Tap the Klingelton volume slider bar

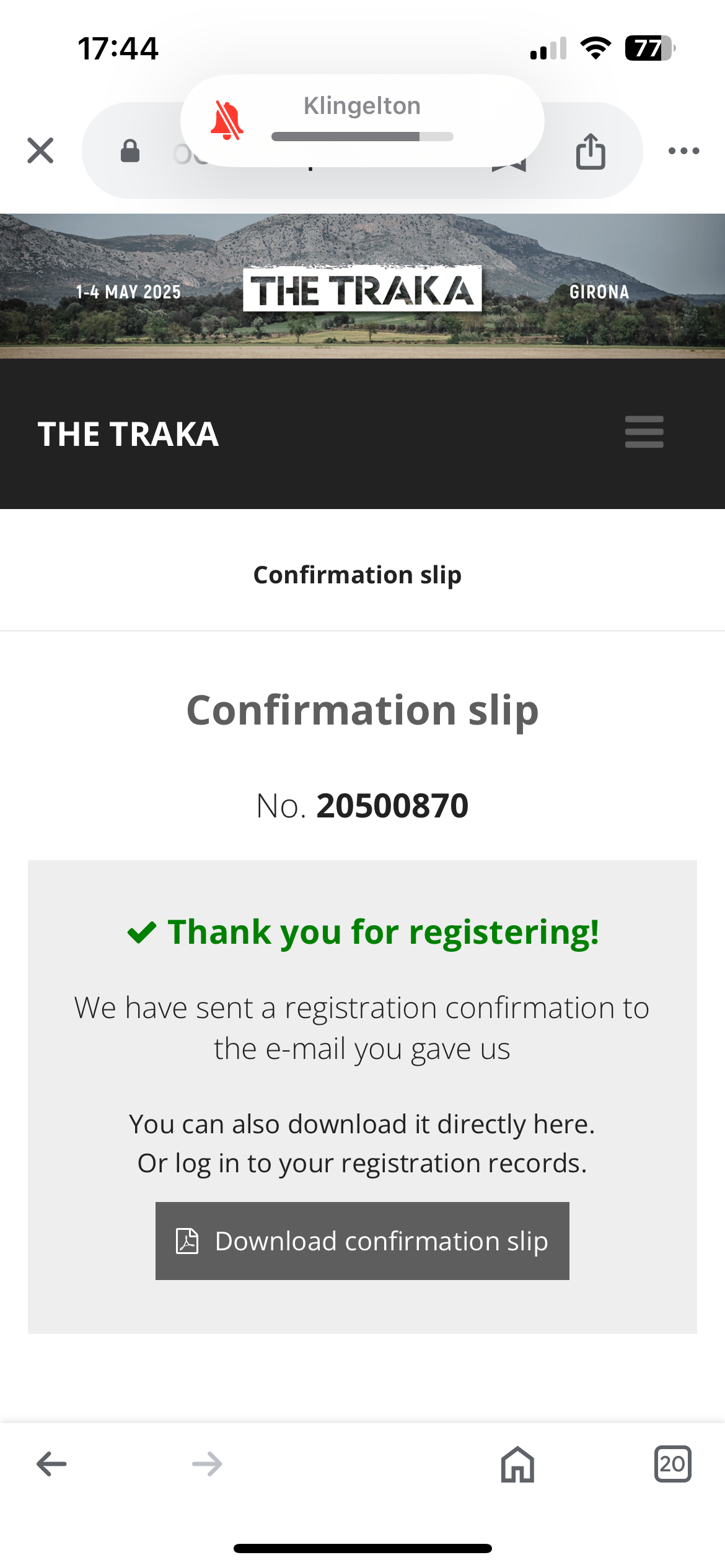362,137
